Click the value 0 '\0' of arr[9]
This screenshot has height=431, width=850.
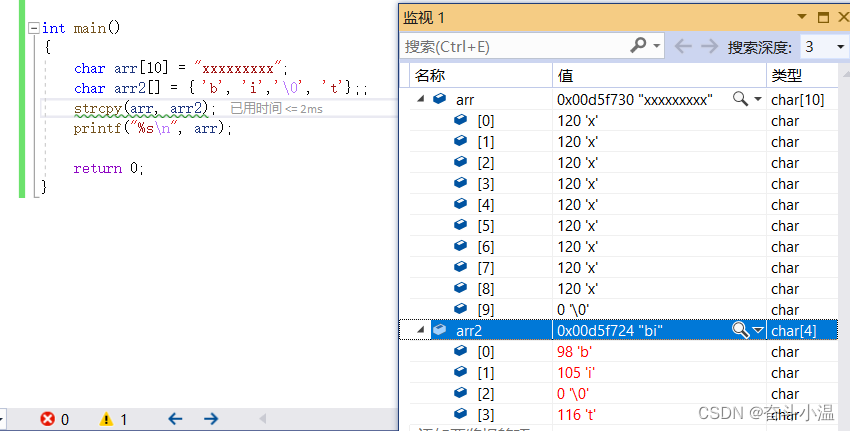[x=573, y=310]
